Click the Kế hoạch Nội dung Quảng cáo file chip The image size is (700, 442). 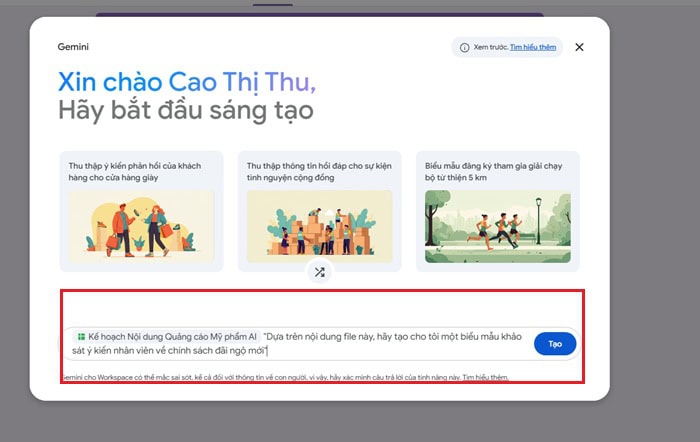[x=167, y=337]
